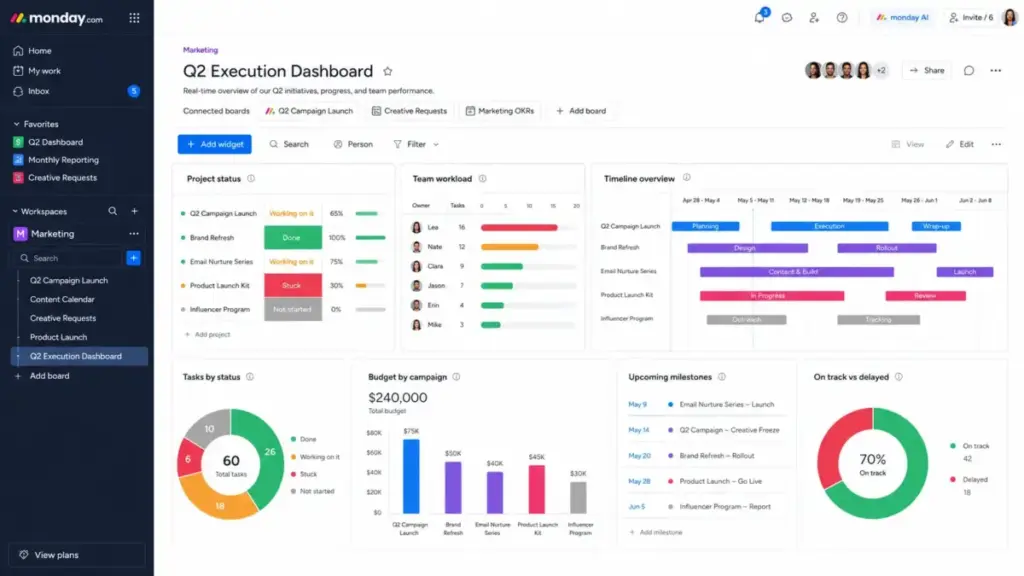Click the View toolbar button

[x=908, y=144]
